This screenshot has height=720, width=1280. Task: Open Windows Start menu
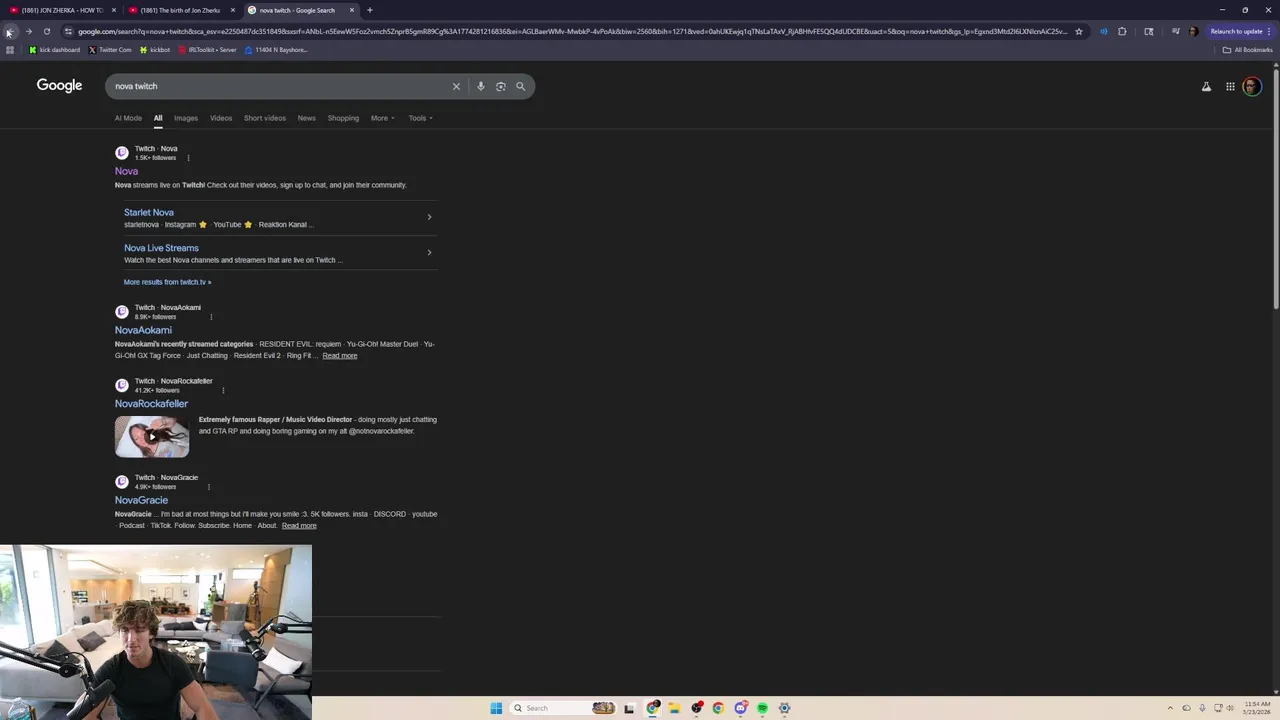(x=496, y=708)
